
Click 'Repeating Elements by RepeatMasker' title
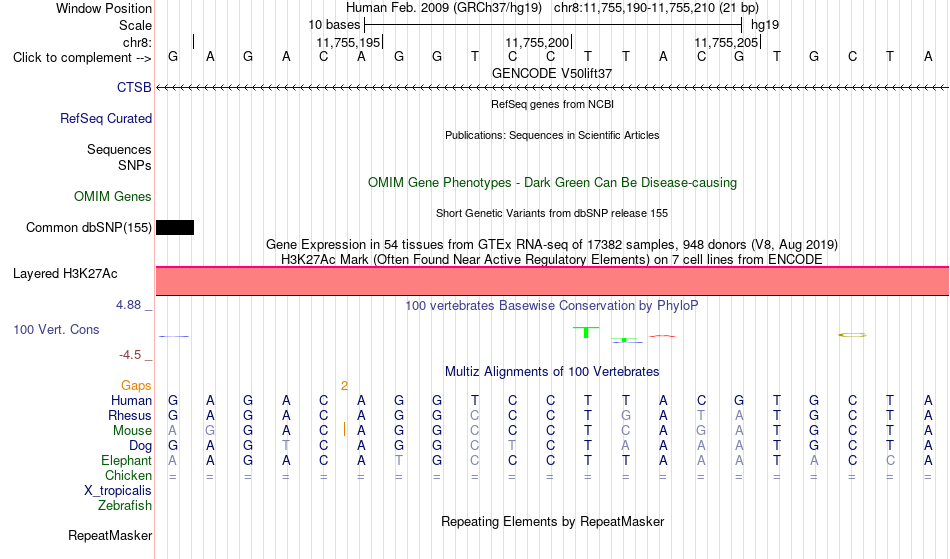click(x=552, y=522)
